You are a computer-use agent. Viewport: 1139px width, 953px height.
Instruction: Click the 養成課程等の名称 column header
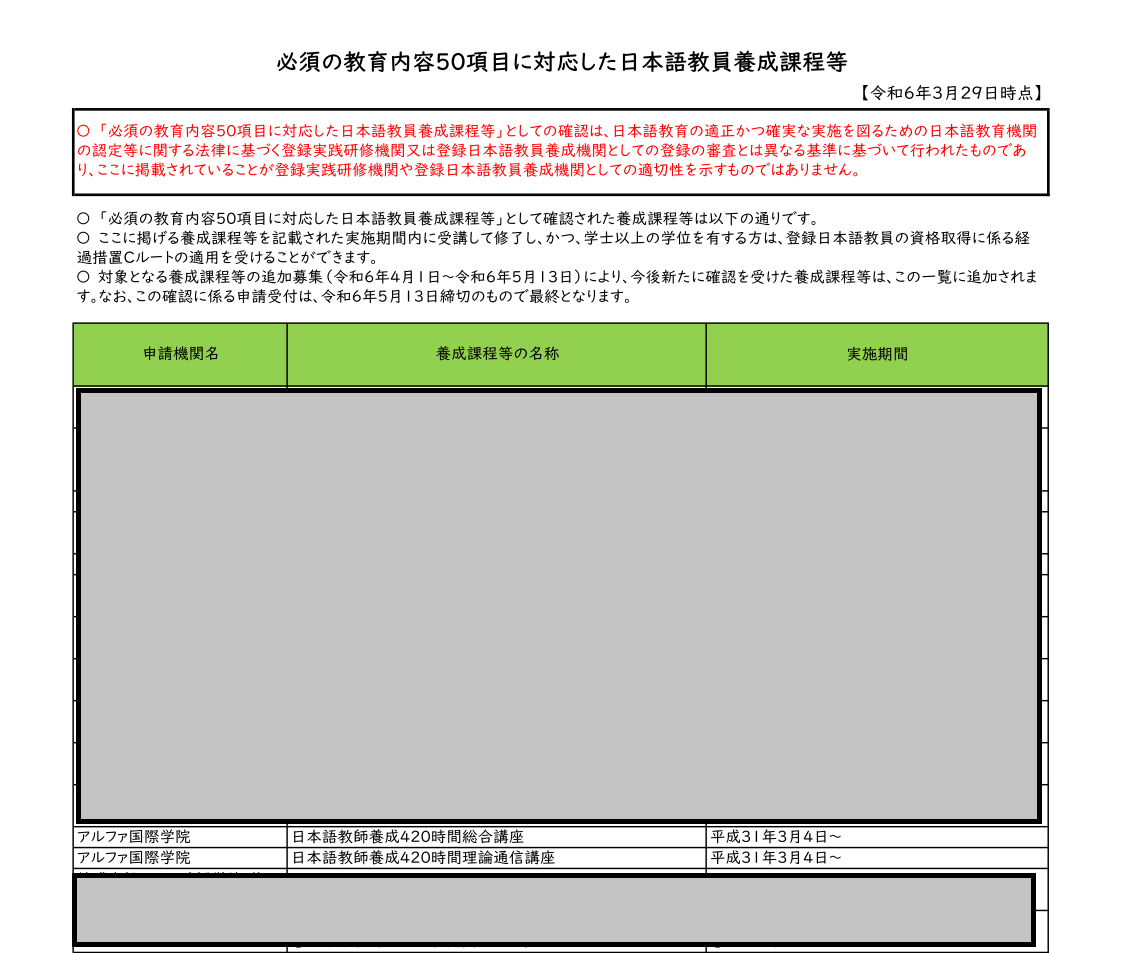click(497, 354)
